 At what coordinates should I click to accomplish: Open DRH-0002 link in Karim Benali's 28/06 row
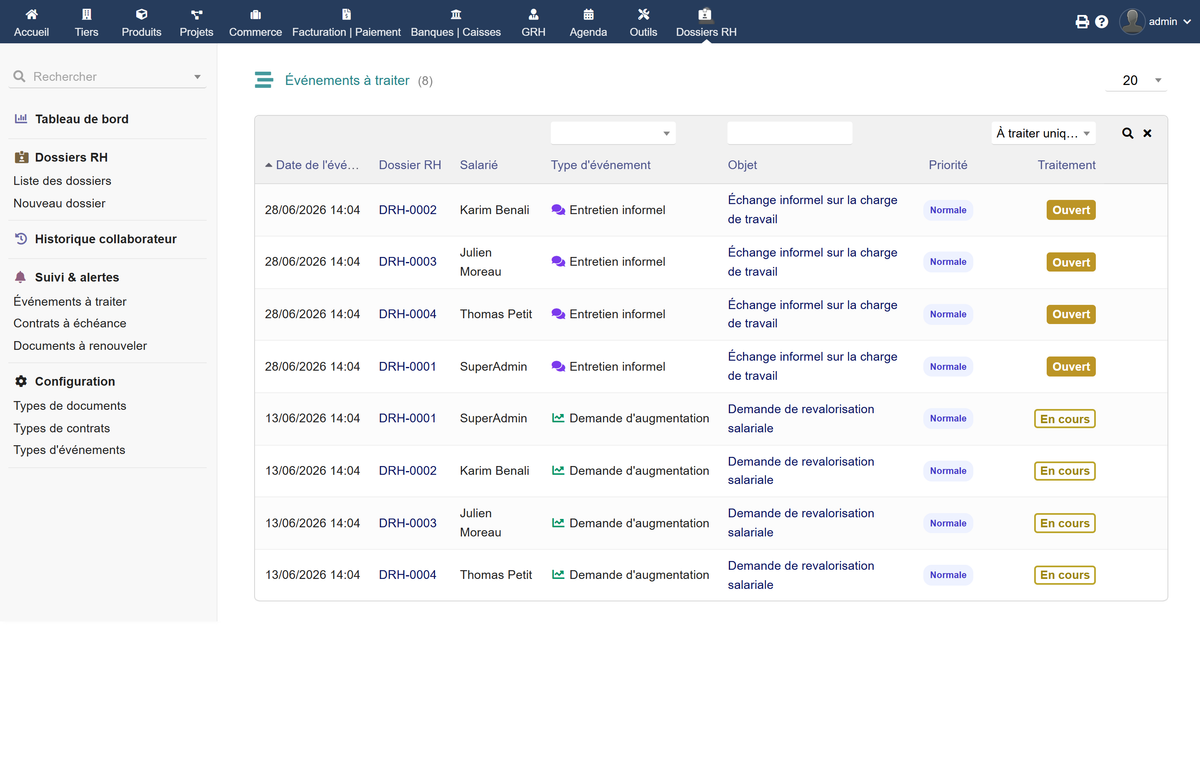tap(408, 210)
